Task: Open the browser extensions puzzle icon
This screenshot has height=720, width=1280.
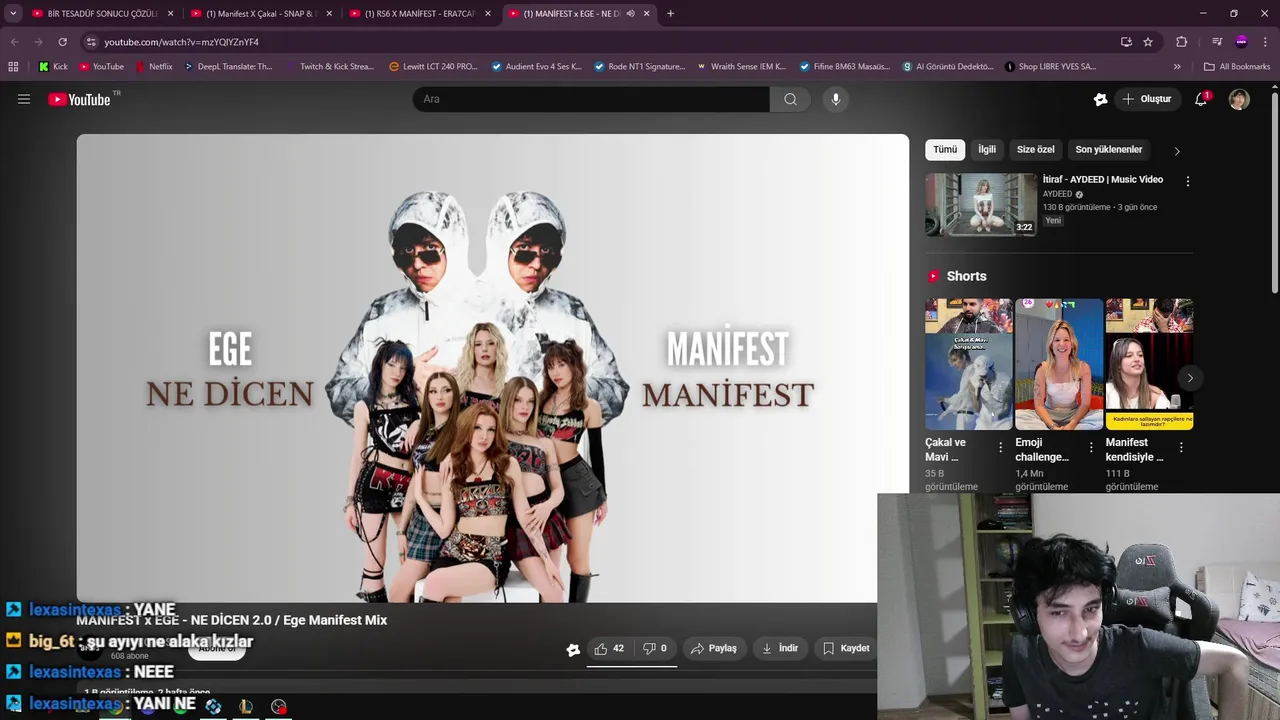Action: [x=1181, y=42]
